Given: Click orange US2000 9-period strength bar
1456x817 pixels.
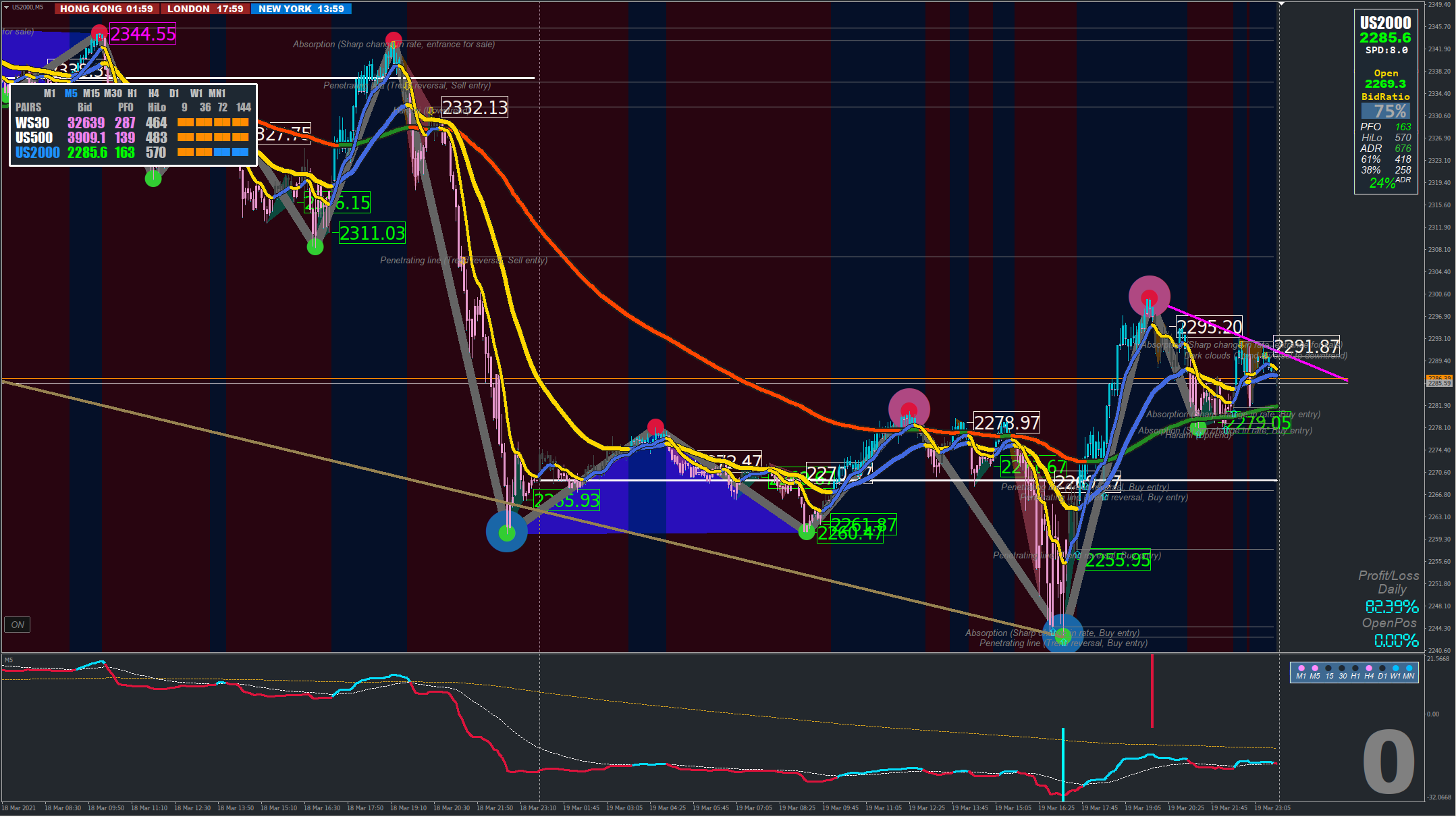Looking at the screenshot, I should click(x=186, y=153).
